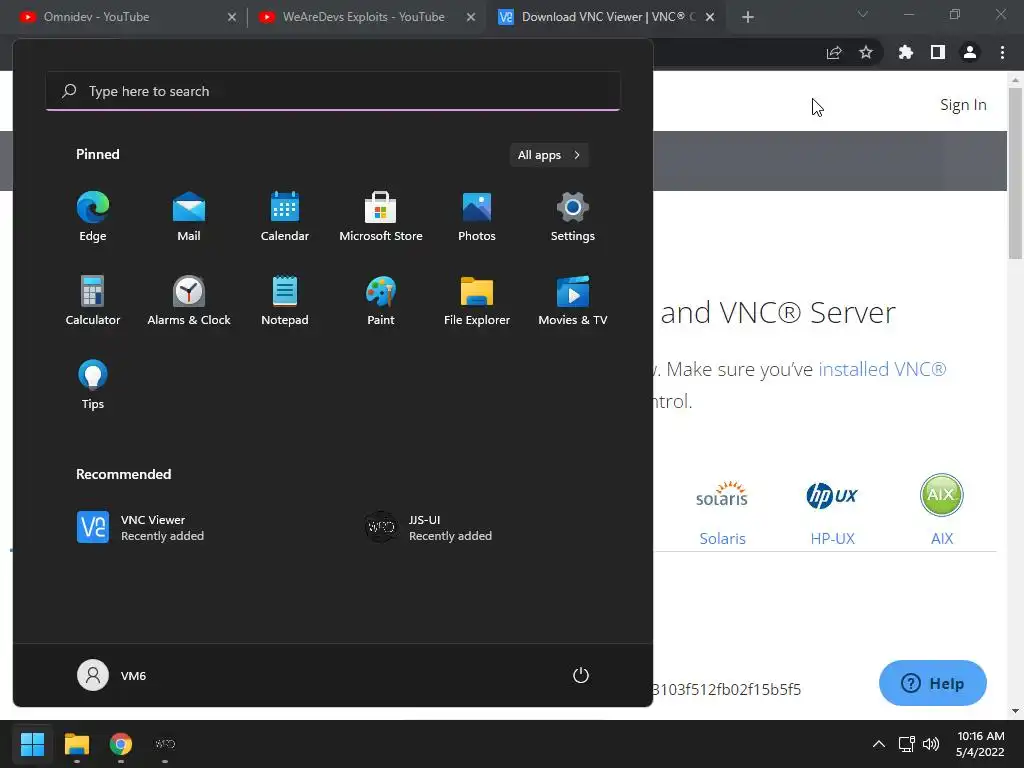Open recommended VNC Viewer app

(140, 527)
